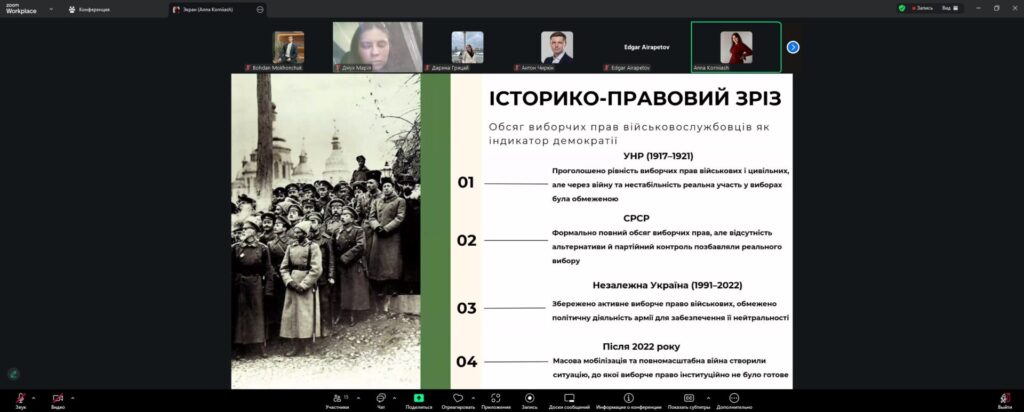Select Anton Cherkun's video thumbnail
The image size is (1024, 412).
tap(557, 48)
